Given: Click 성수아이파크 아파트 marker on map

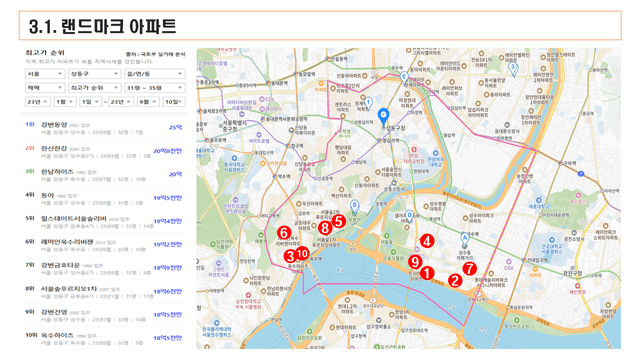Looking at the screenshot, I should click(465, 219).
